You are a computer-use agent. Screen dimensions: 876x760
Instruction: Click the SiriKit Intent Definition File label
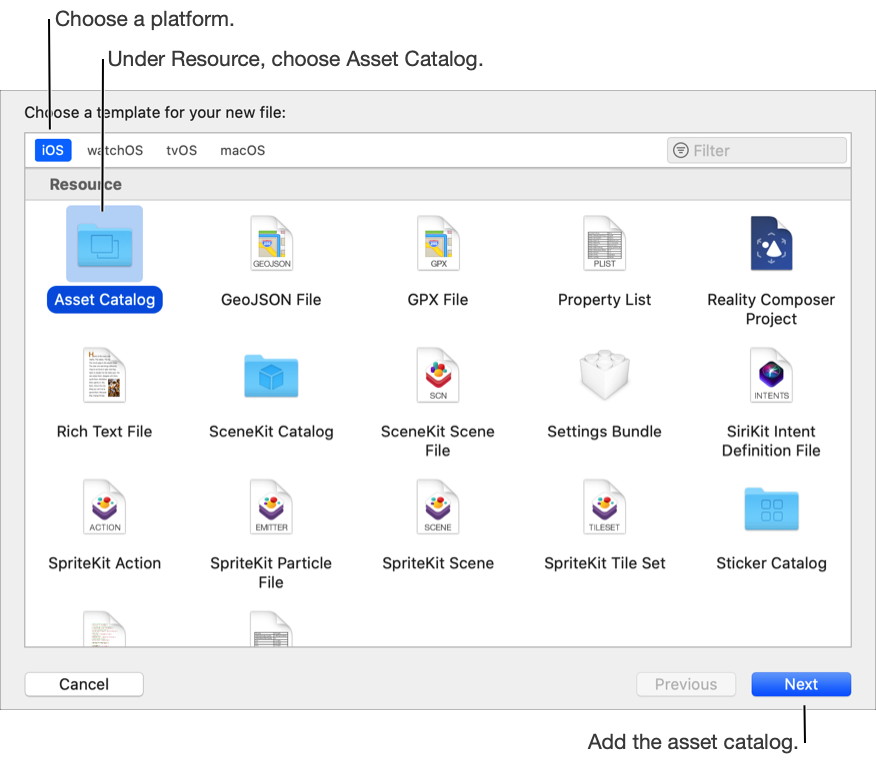771,441
